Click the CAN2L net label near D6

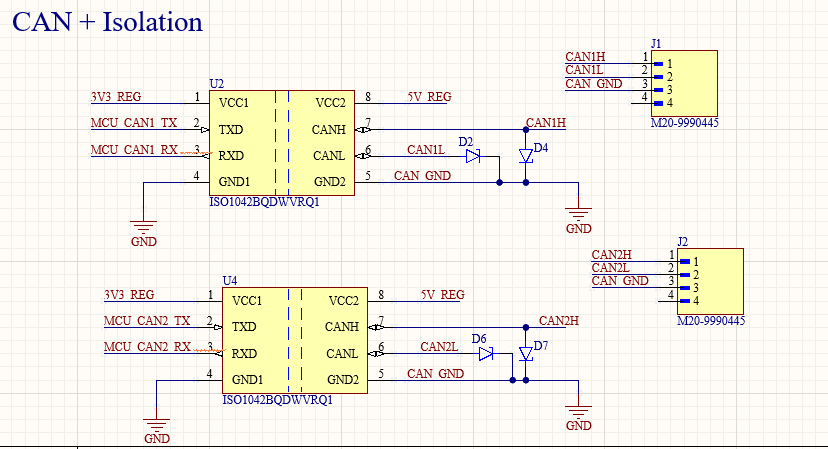(x=439, y=347)
